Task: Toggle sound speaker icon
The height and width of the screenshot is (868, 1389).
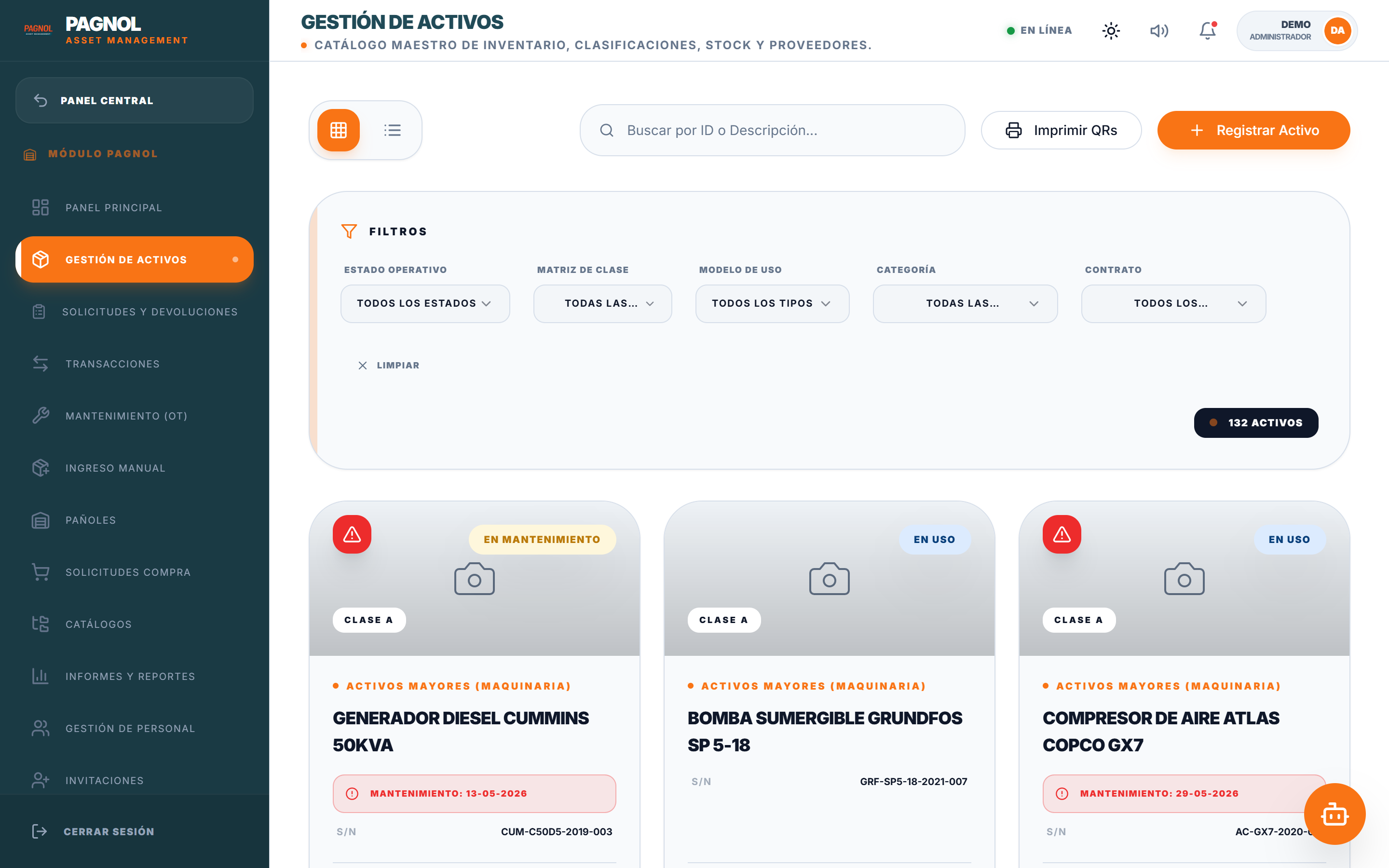Action: (1159, 30)
